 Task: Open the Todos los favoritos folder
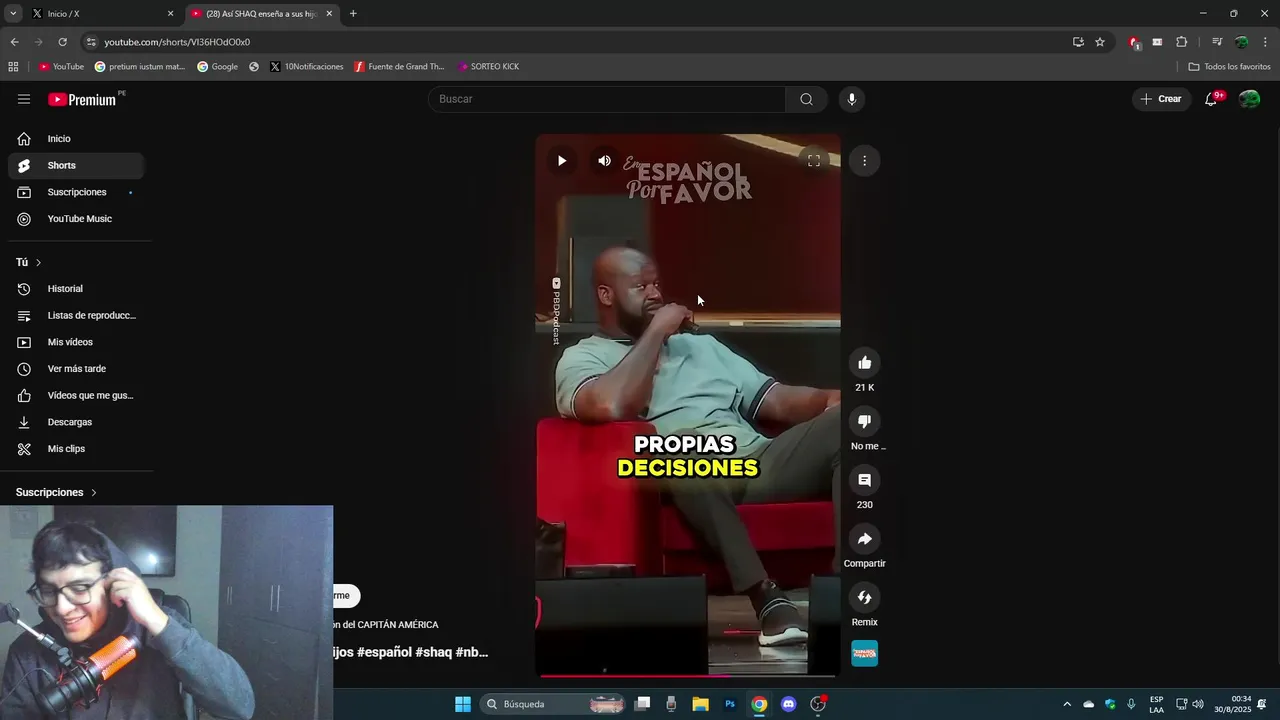point(1229,67)
